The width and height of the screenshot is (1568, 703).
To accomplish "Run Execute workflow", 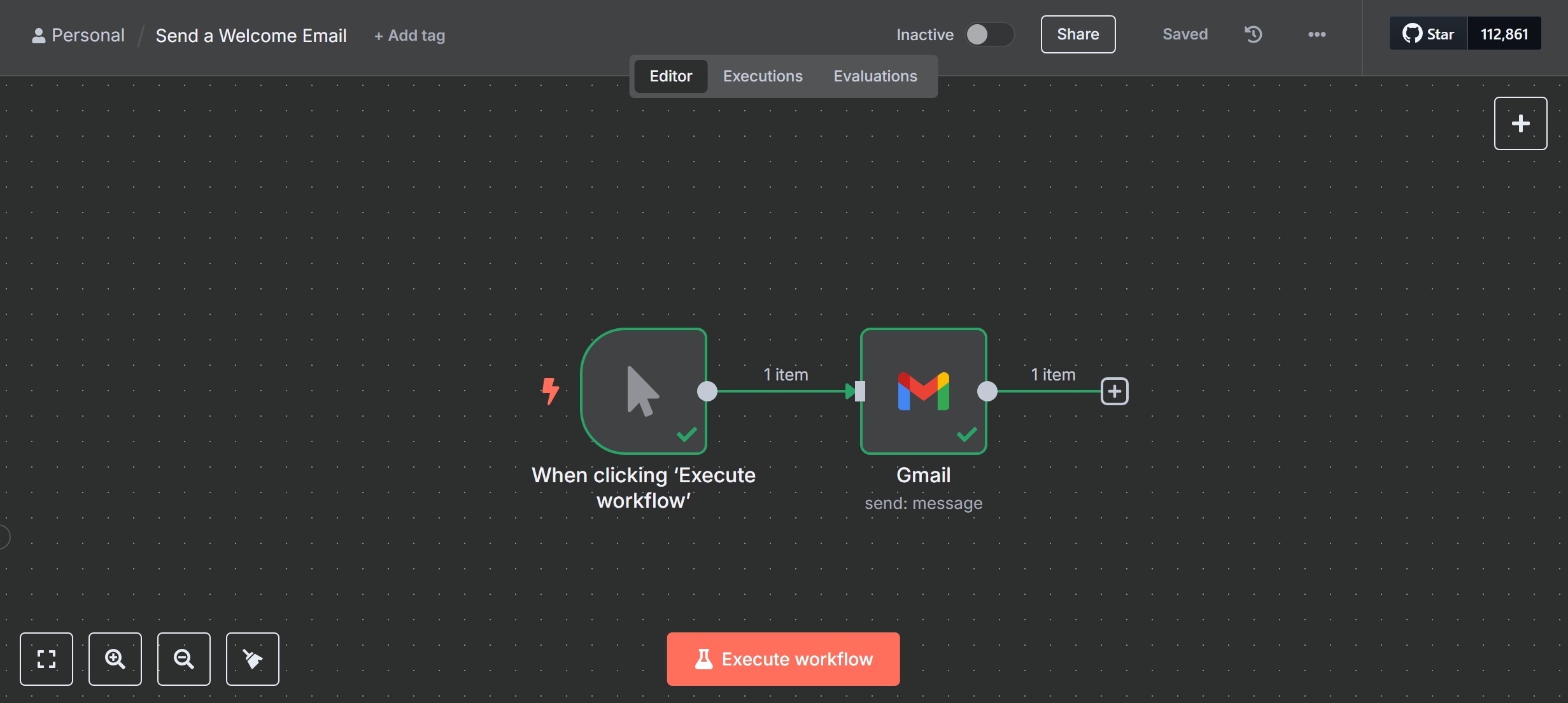I will click(782, 659).
